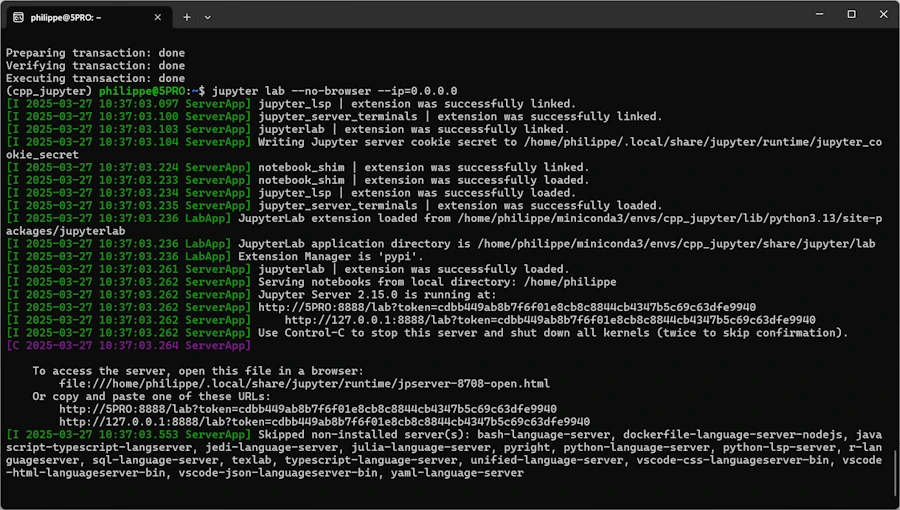
Task: Click the "Extension Manager is 'pypi'." line
Action: (331, 256)
